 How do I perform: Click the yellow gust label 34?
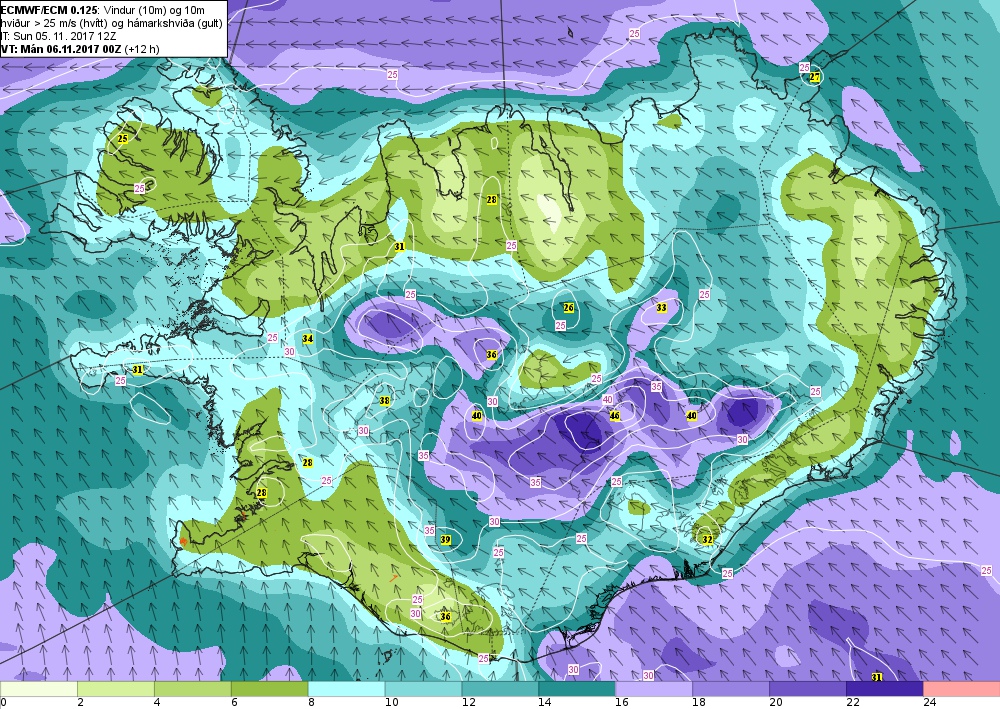click(x=308, y=339)
